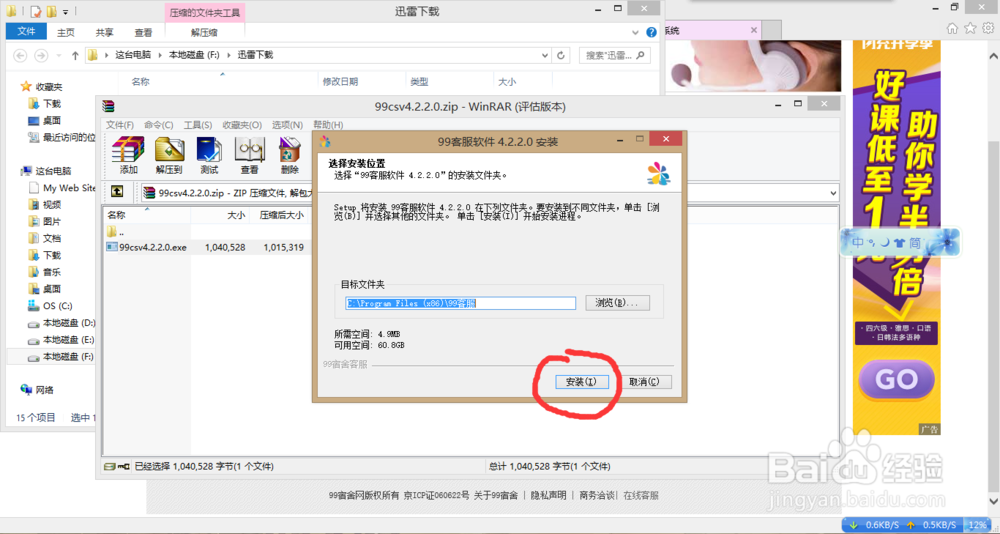Click the Explorer forward navigation arrow

(42, 56)
